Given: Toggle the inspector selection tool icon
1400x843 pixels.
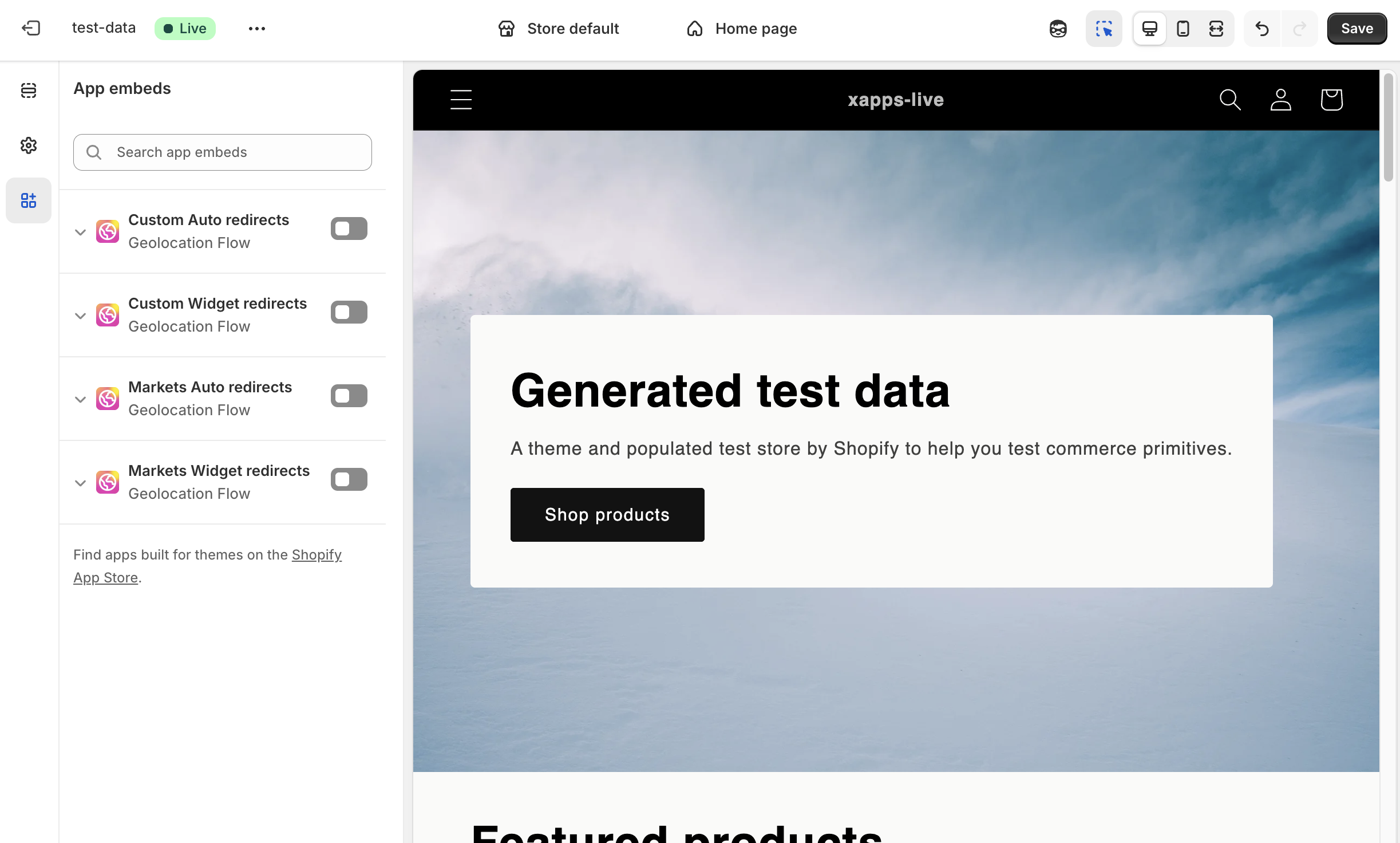Looking at the screenshot, I should tap(1104, 28).
